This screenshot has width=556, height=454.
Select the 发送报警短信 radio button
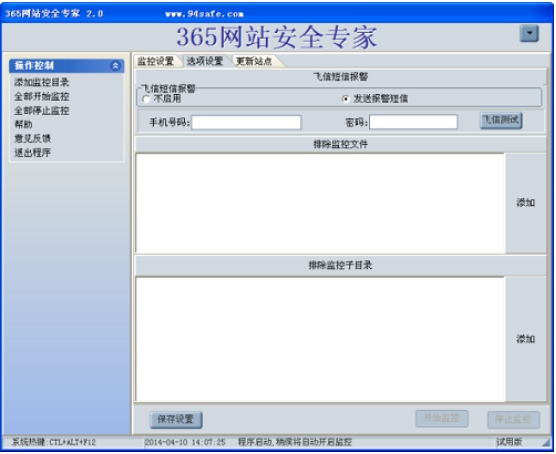(345, 99)
